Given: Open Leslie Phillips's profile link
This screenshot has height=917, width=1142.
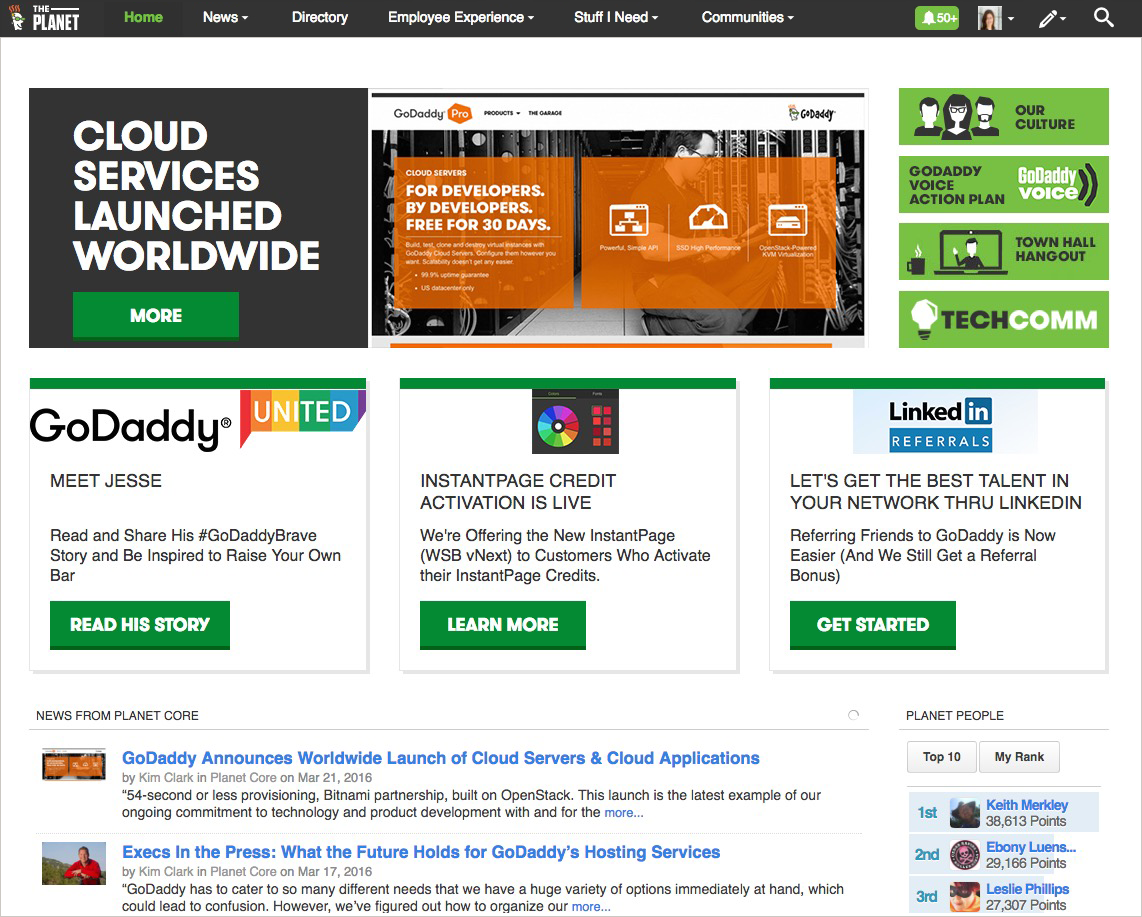Looking at the screenshot, I should pyautogui.click(x=1028, y=889).
